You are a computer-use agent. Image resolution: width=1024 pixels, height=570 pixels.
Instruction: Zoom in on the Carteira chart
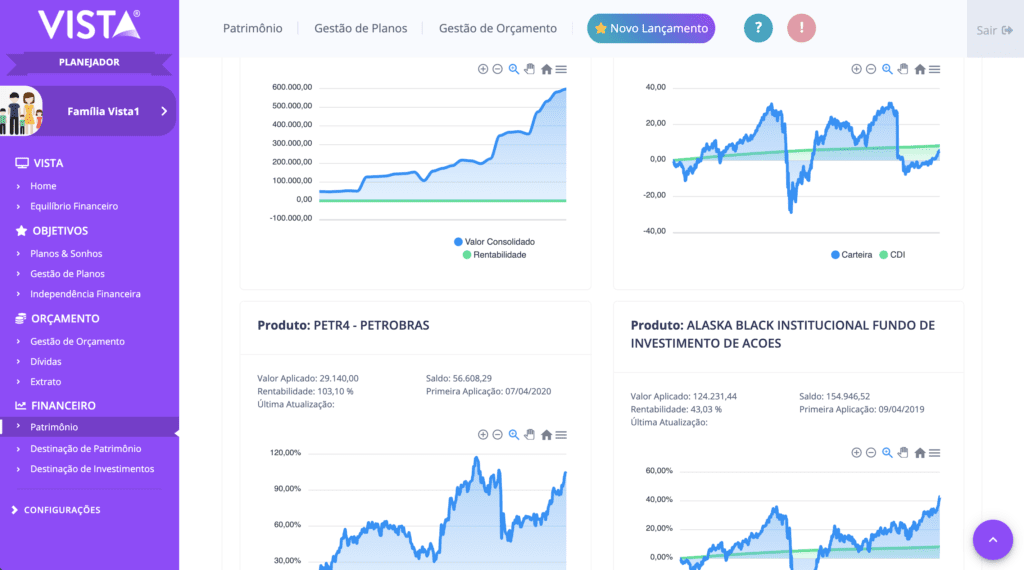point(856,69)
